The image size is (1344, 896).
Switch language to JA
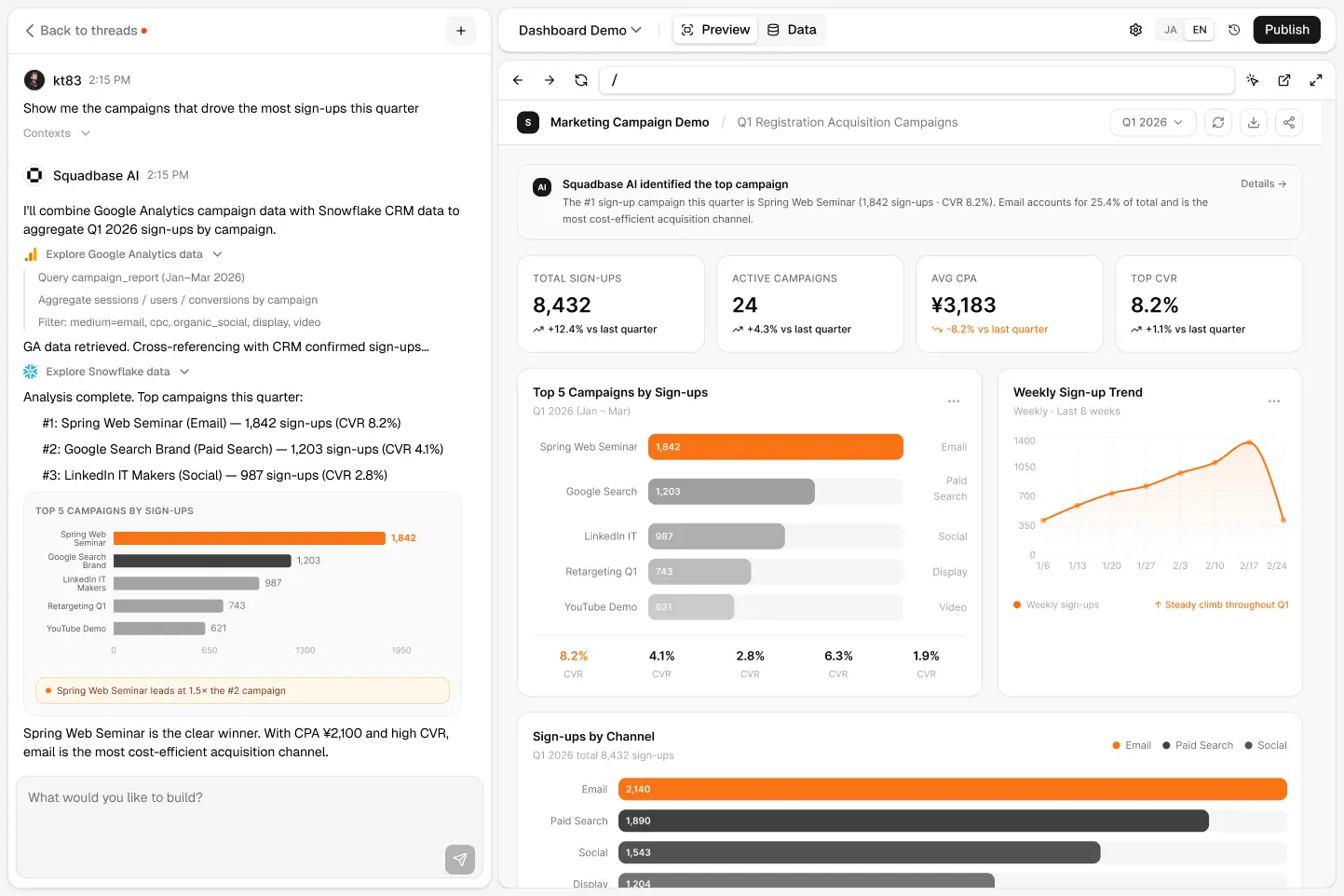coord(1171,30)
